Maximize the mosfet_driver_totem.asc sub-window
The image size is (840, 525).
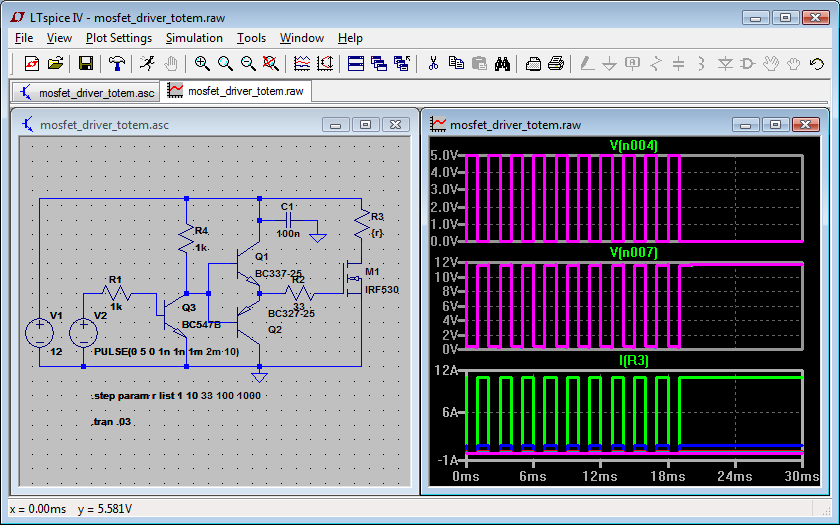pos(365,124)
